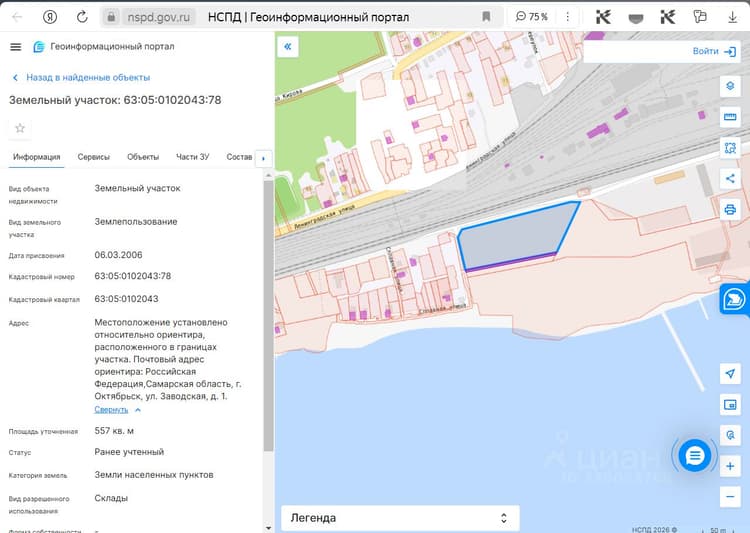
Task: Click the Войти login button
Action: [714, 51]
